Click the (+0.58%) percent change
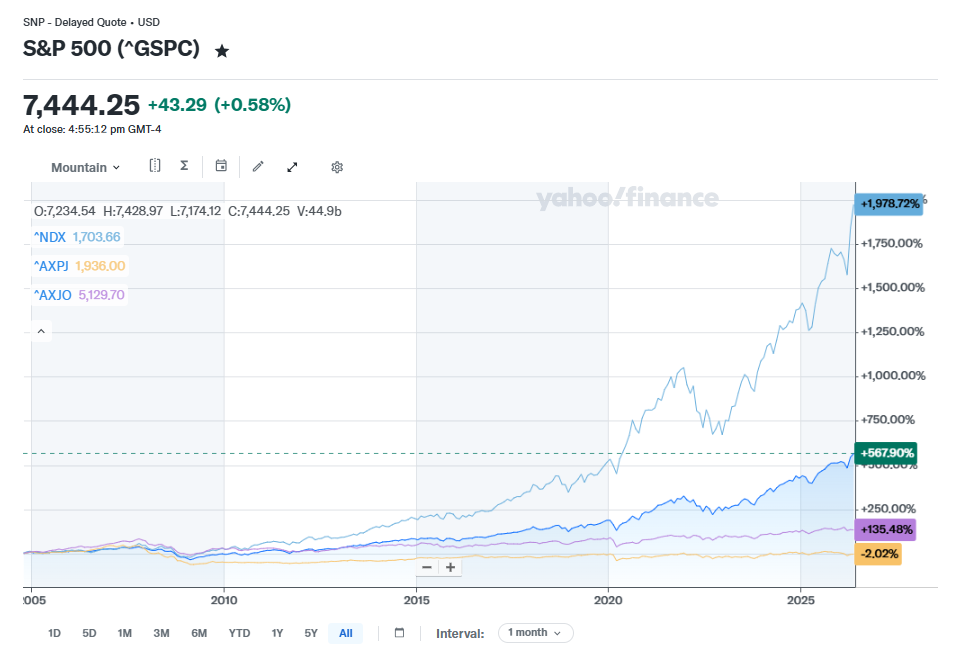The width and height of the screenshot is (957, 657). 253,105
